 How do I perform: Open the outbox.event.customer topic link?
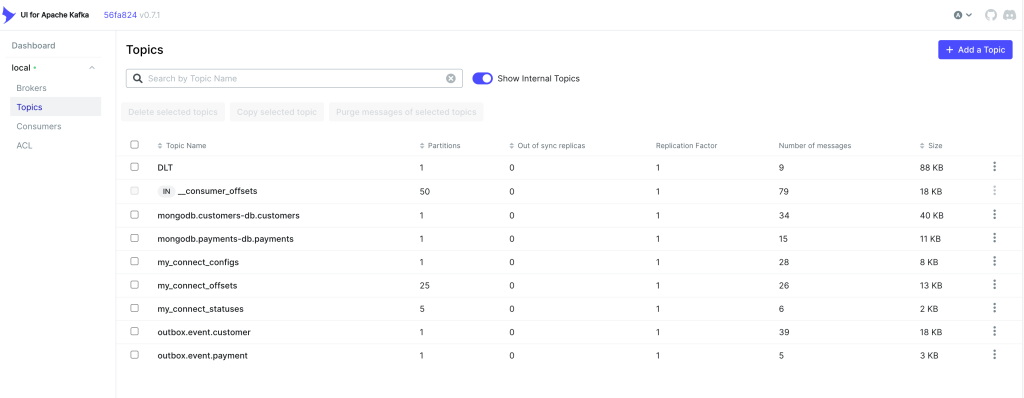point(204,332)
